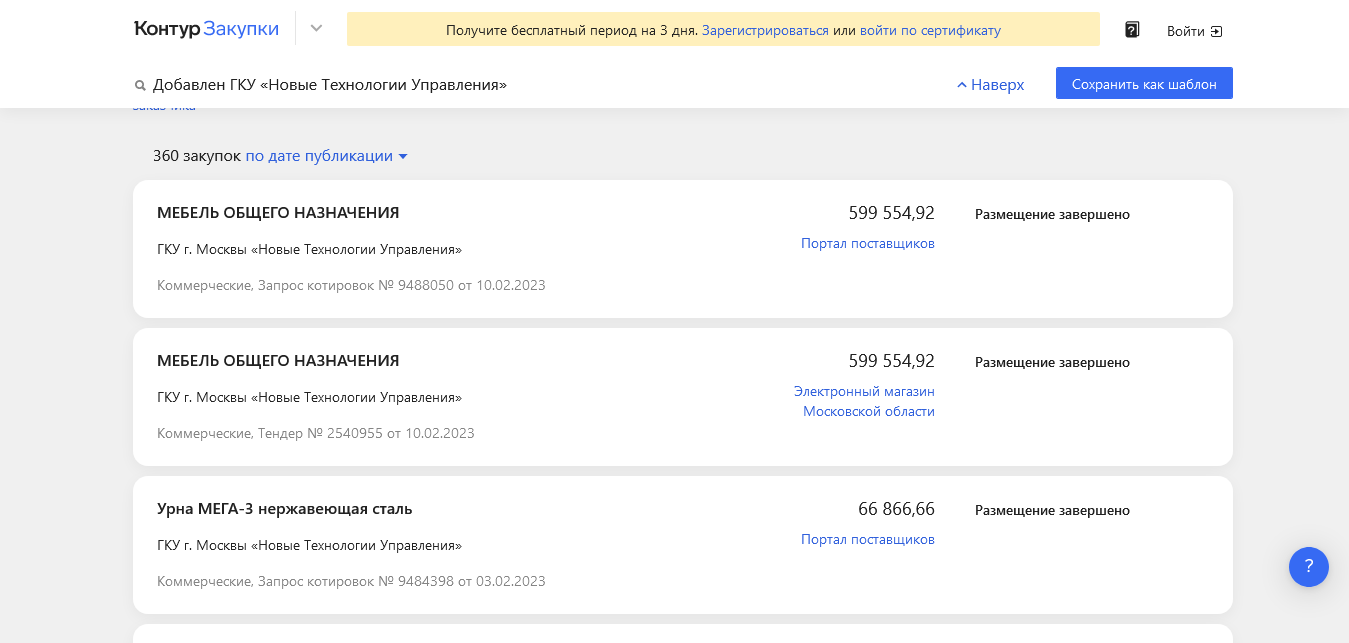
Task: Open the Урна МЕГА-3 нержавеющая сталь purchase
Action: click(x=285, y=509)
